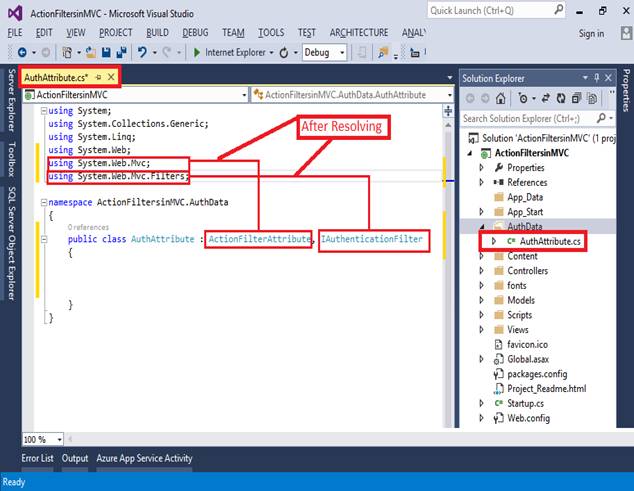Screen dimensions: 634x491
Task: Open the Debug configuration dropdown
Action: pos(325,52)
